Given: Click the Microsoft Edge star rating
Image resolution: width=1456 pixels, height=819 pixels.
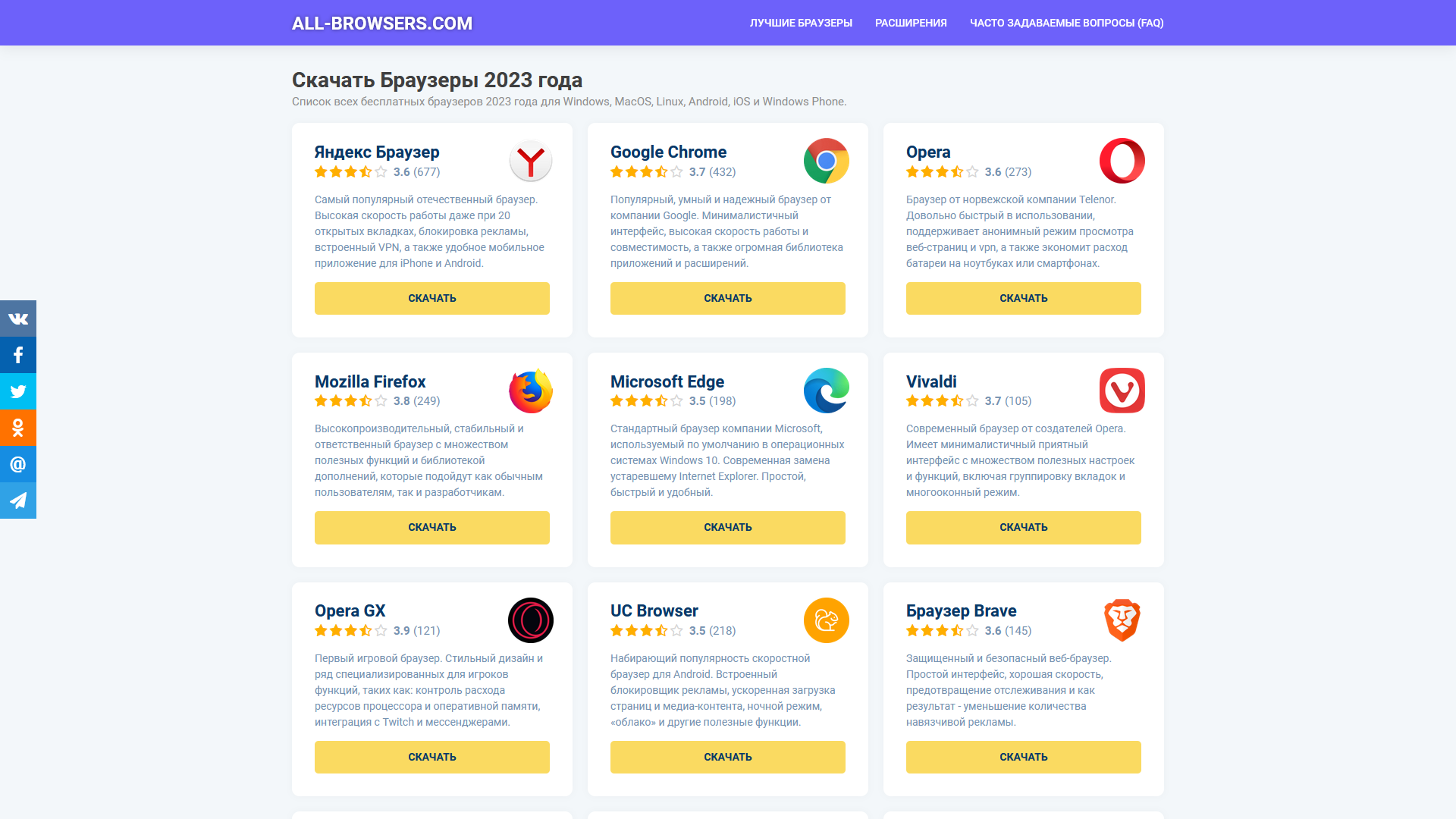Looking at the screenshot, I should pyautogui.click(x=647, y=401).
